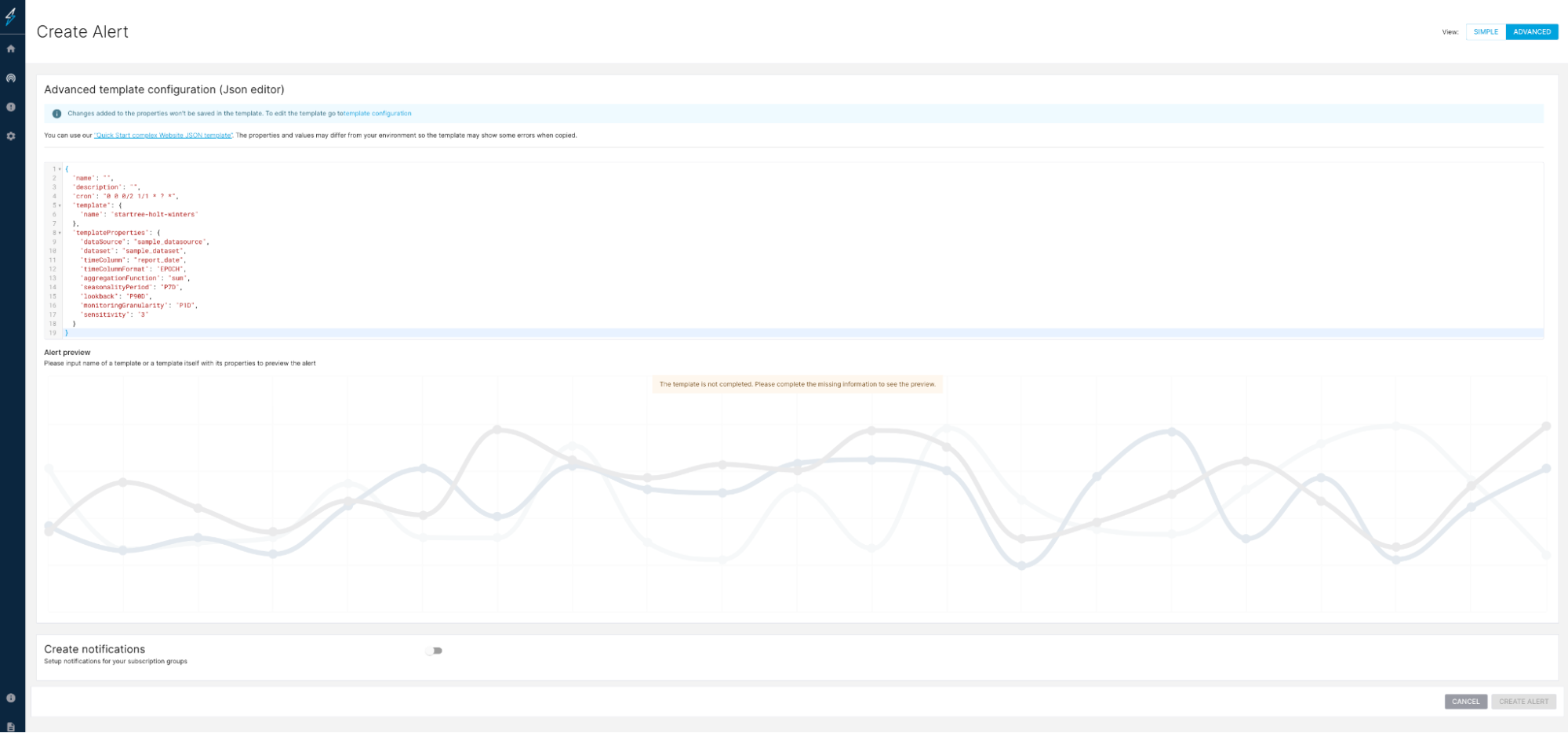Click the lookback "P90D" line
Screen dimensions: 1568x733
116,296
